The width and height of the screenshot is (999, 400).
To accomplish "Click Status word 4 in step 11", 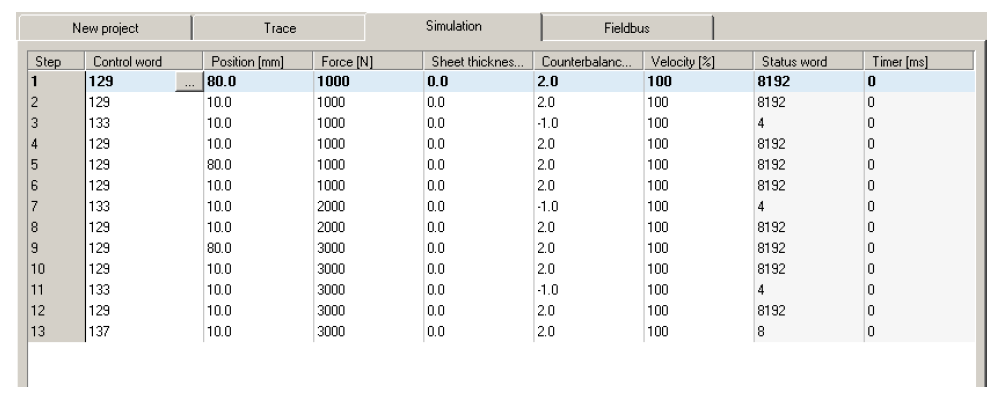I will tap(809, 290).
